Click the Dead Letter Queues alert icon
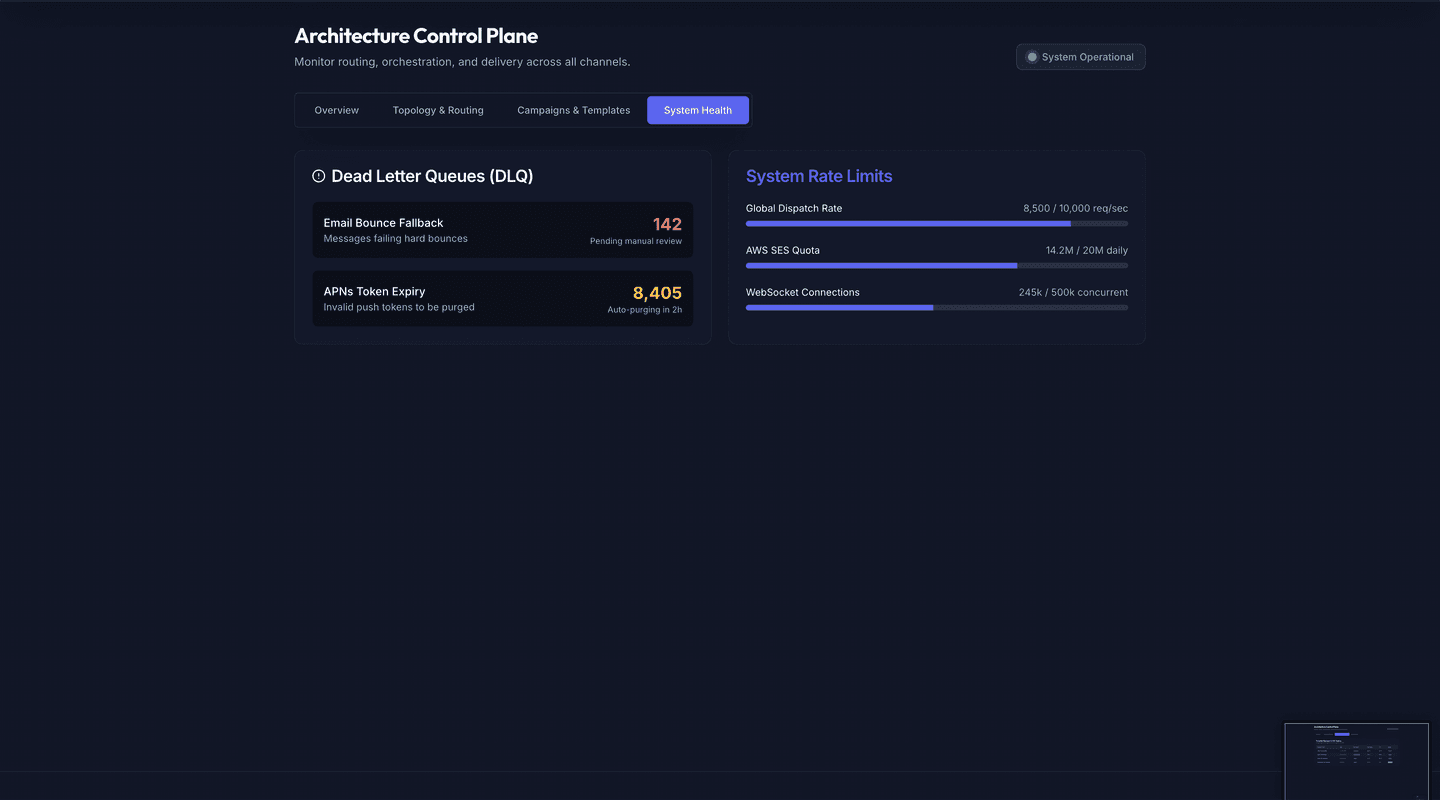The height and width of the screenshot is (800, 1440). [x=319, y=176]
